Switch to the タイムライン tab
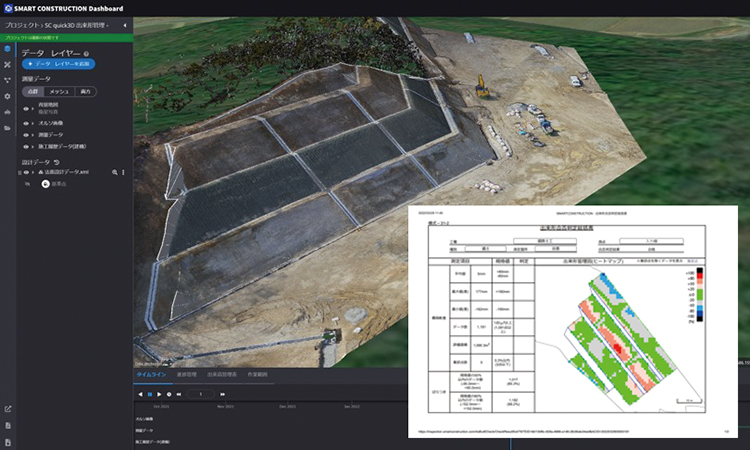The width and height of the screenshot is (750, 450). pyautogui.click(x=152, y=374)
